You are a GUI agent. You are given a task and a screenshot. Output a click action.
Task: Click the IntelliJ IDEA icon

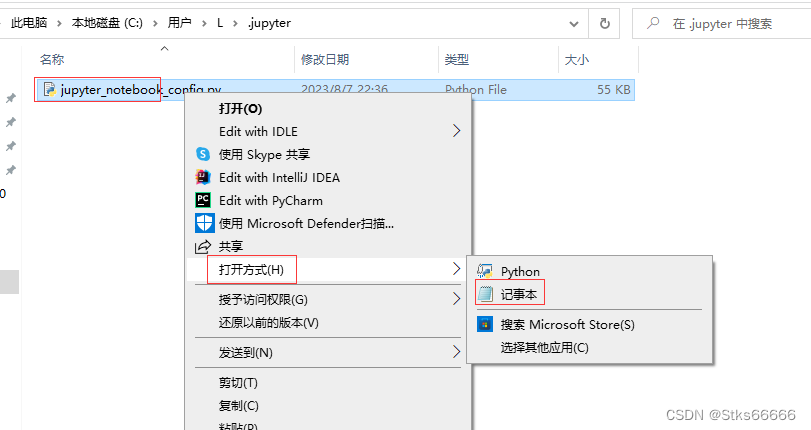click(203, 177)
